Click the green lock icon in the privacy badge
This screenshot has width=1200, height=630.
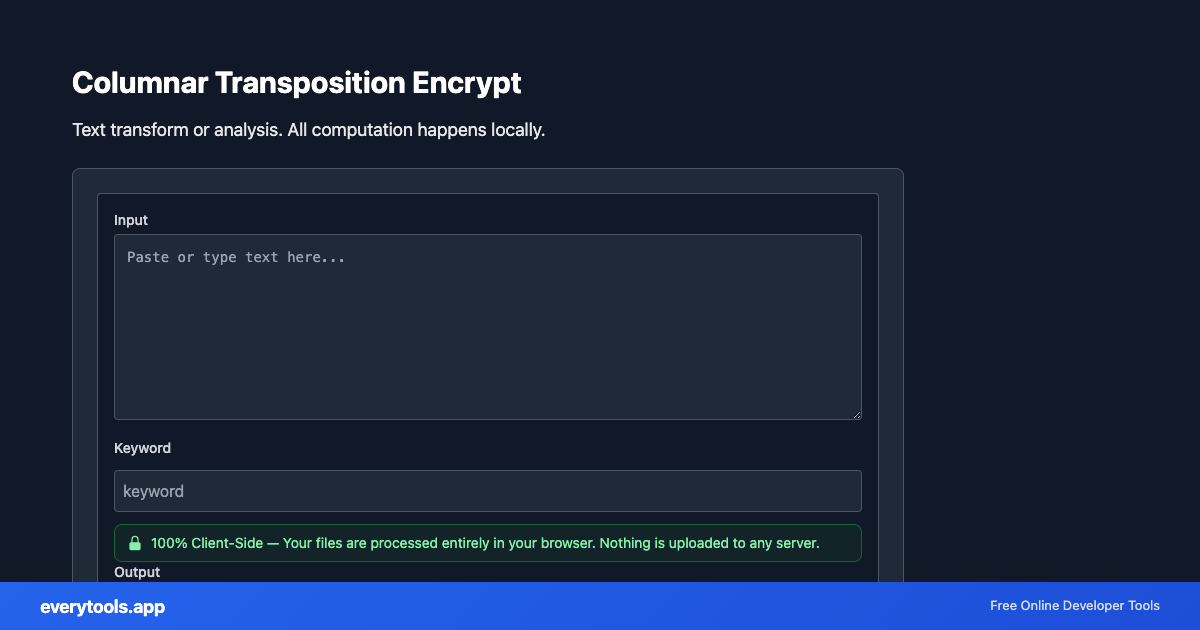135,543
